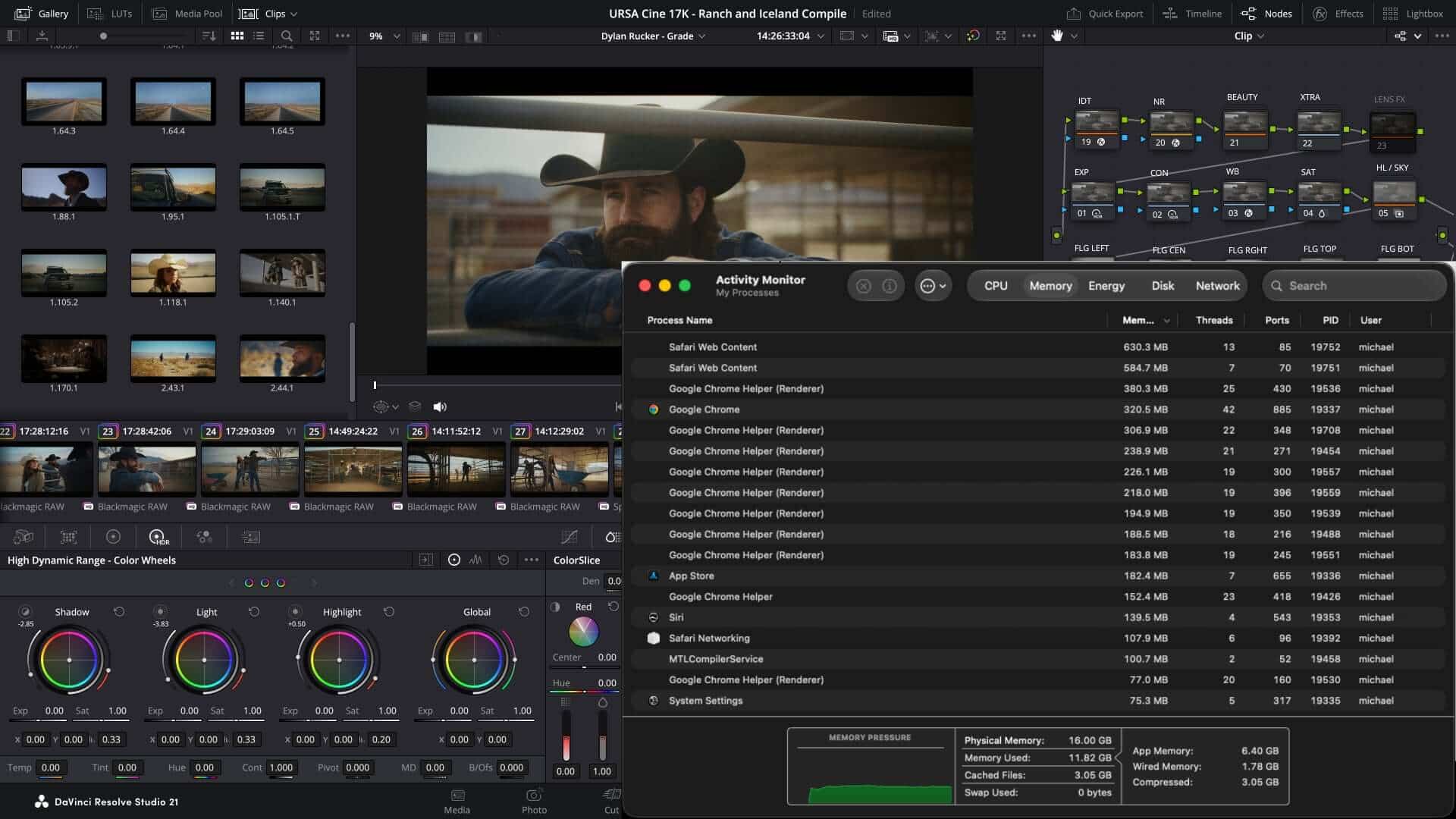Image resolution: width=1456 pixels, height=819 pixels.
Task: Open the HDR color wheels palette icon
Action: [158, 537]
